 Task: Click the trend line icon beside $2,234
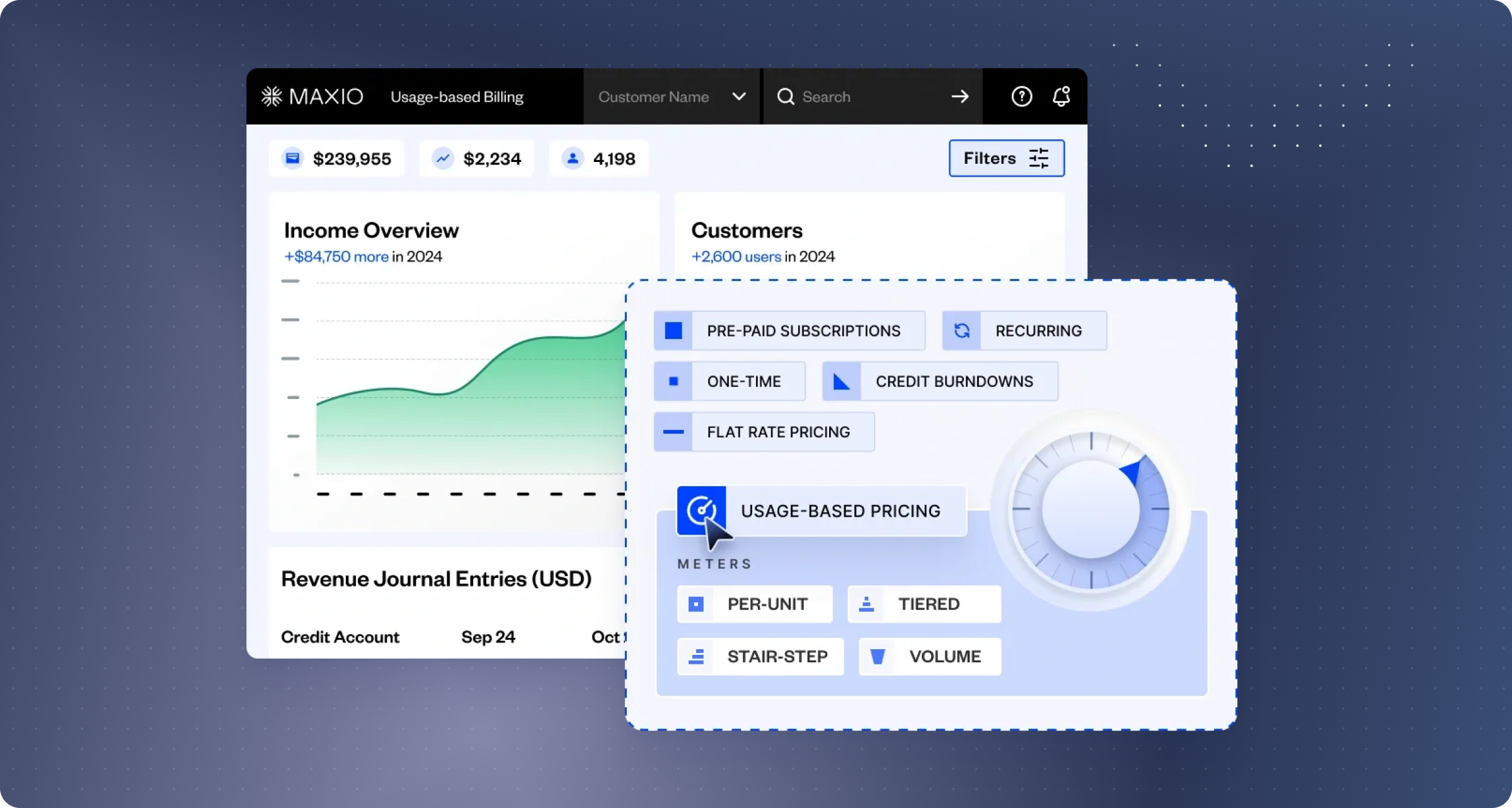(443, 158)
